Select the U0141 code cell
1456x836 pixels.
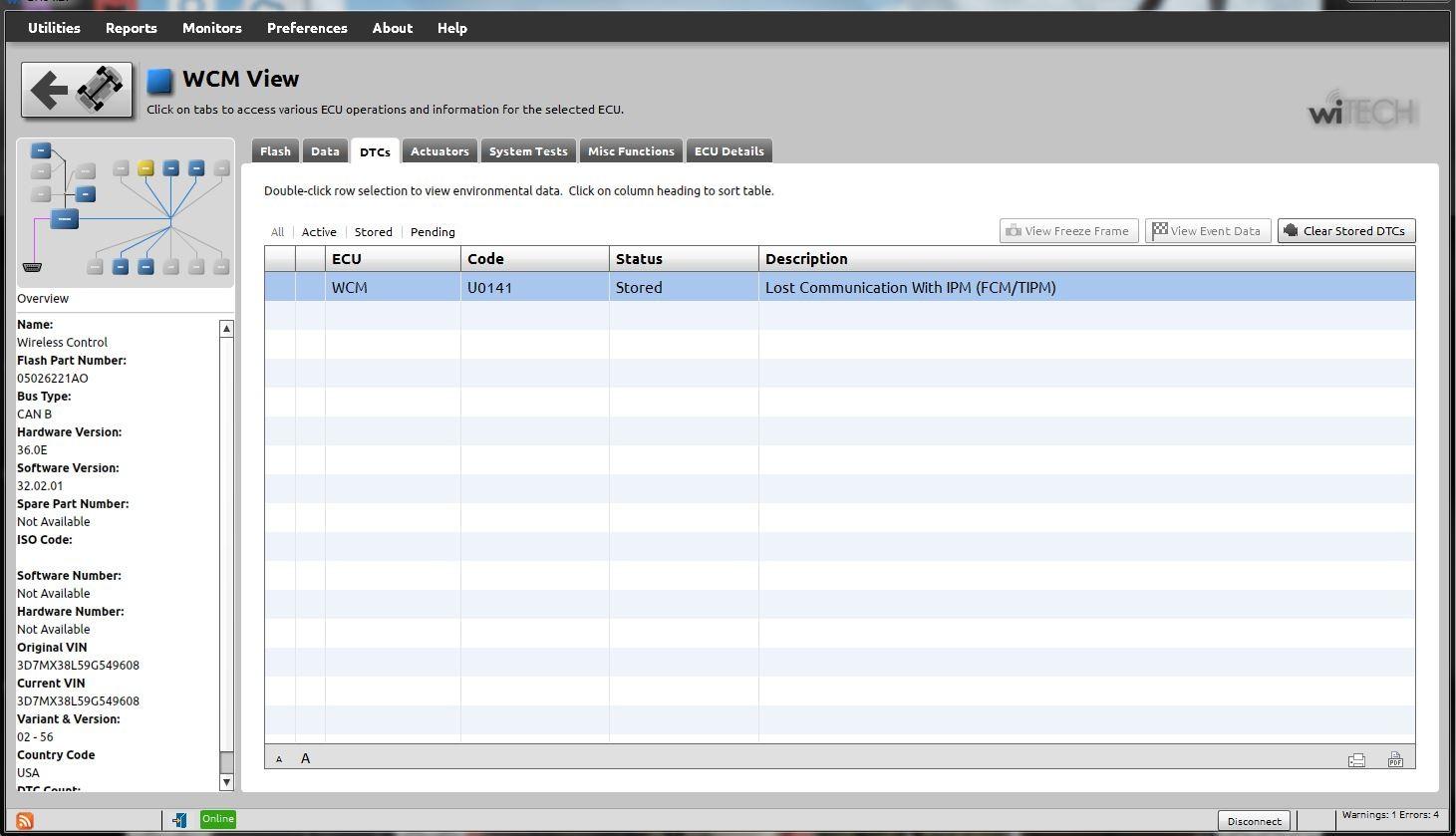(535, 287)
